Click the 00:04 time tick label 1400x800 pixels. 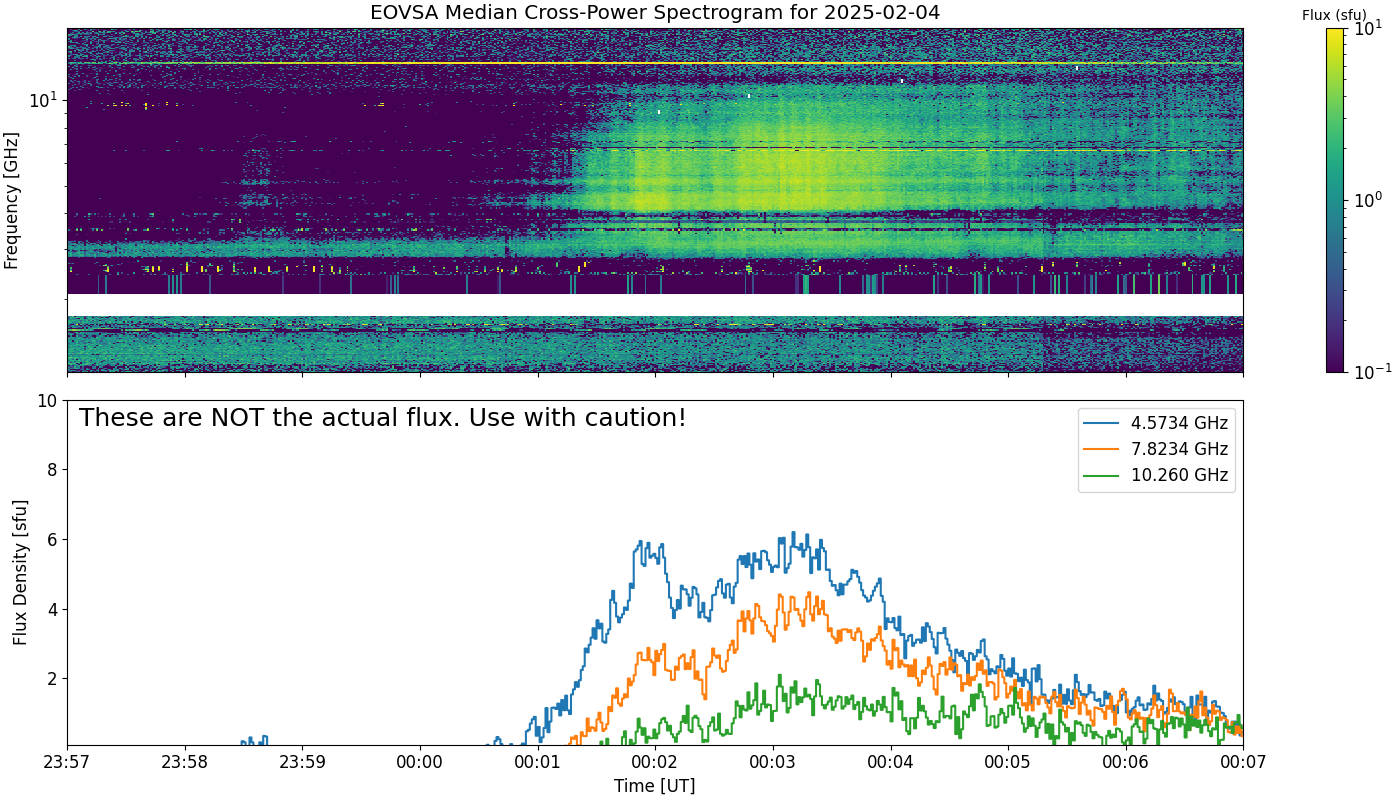click(x=890, y=764)
